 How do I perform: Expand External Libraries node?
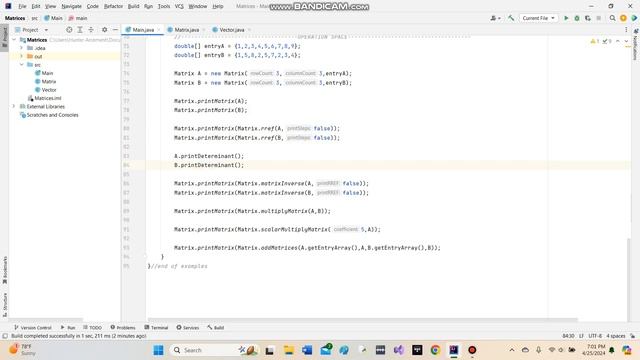pos(14,107)
